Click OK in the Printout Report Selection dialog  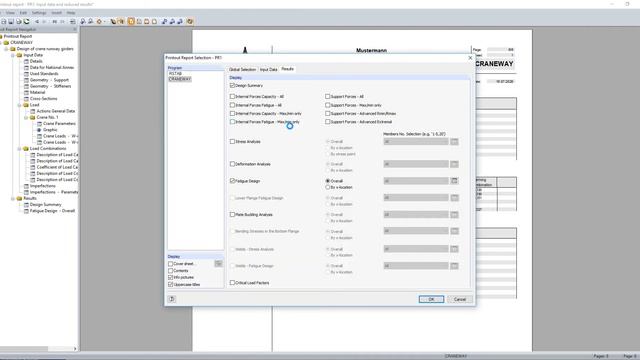[x=431, y=299]
